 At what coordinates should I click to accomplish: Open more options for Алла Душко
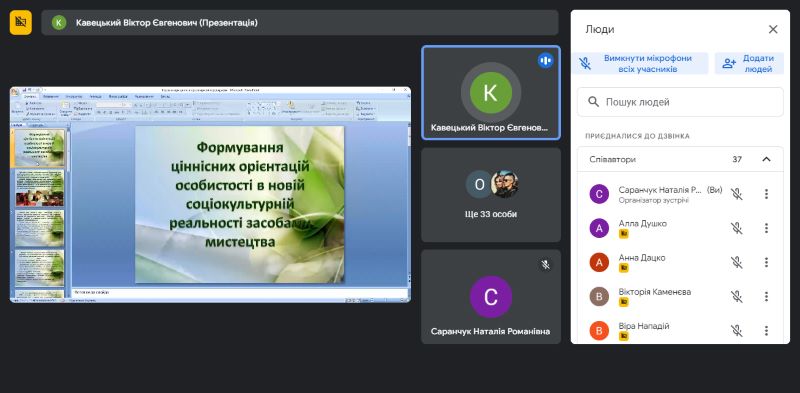point(766,228)
